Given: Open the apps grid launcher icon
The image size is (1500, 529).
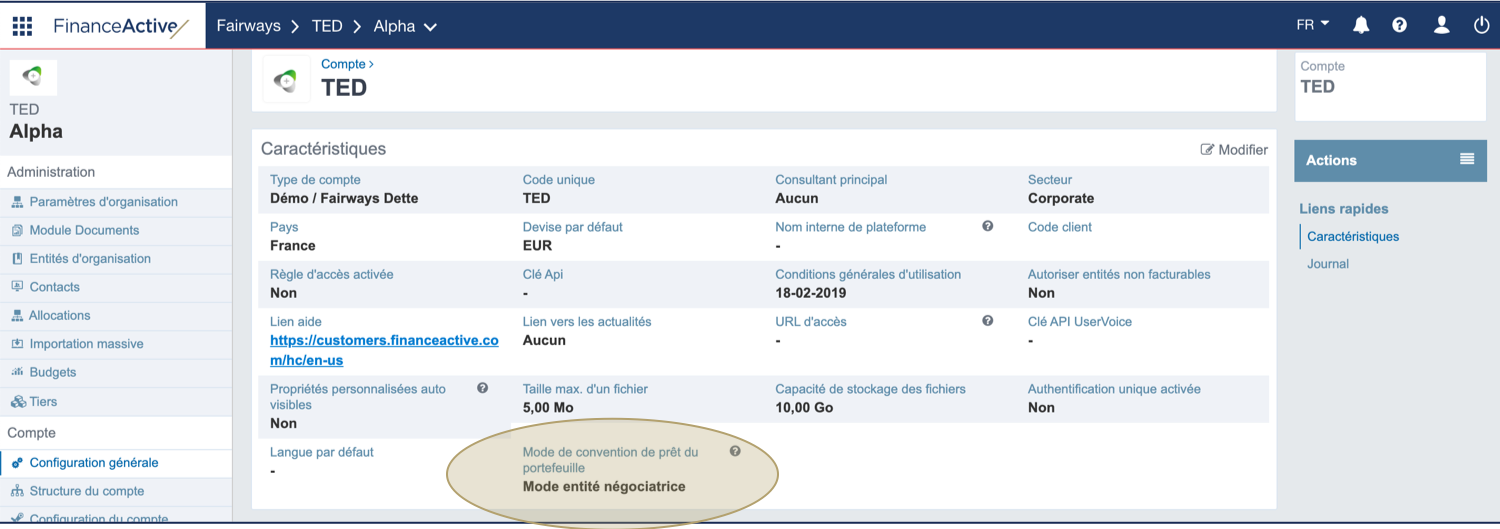Looking at the screenshot, I should point(22,26).
